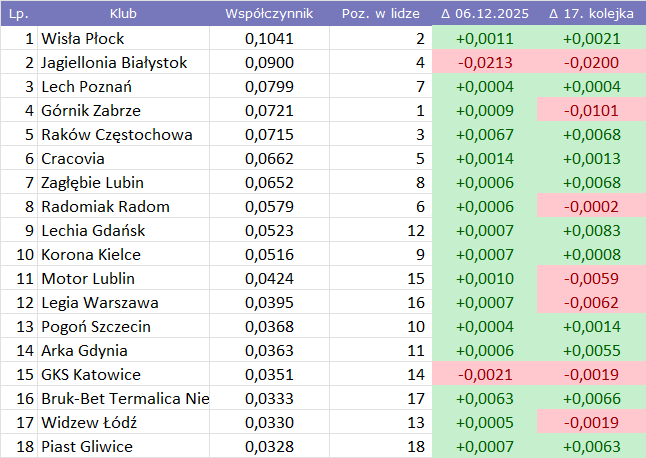Click the Klub column header
This screenshot has height=458, width=646.
[x=123, y=14]
